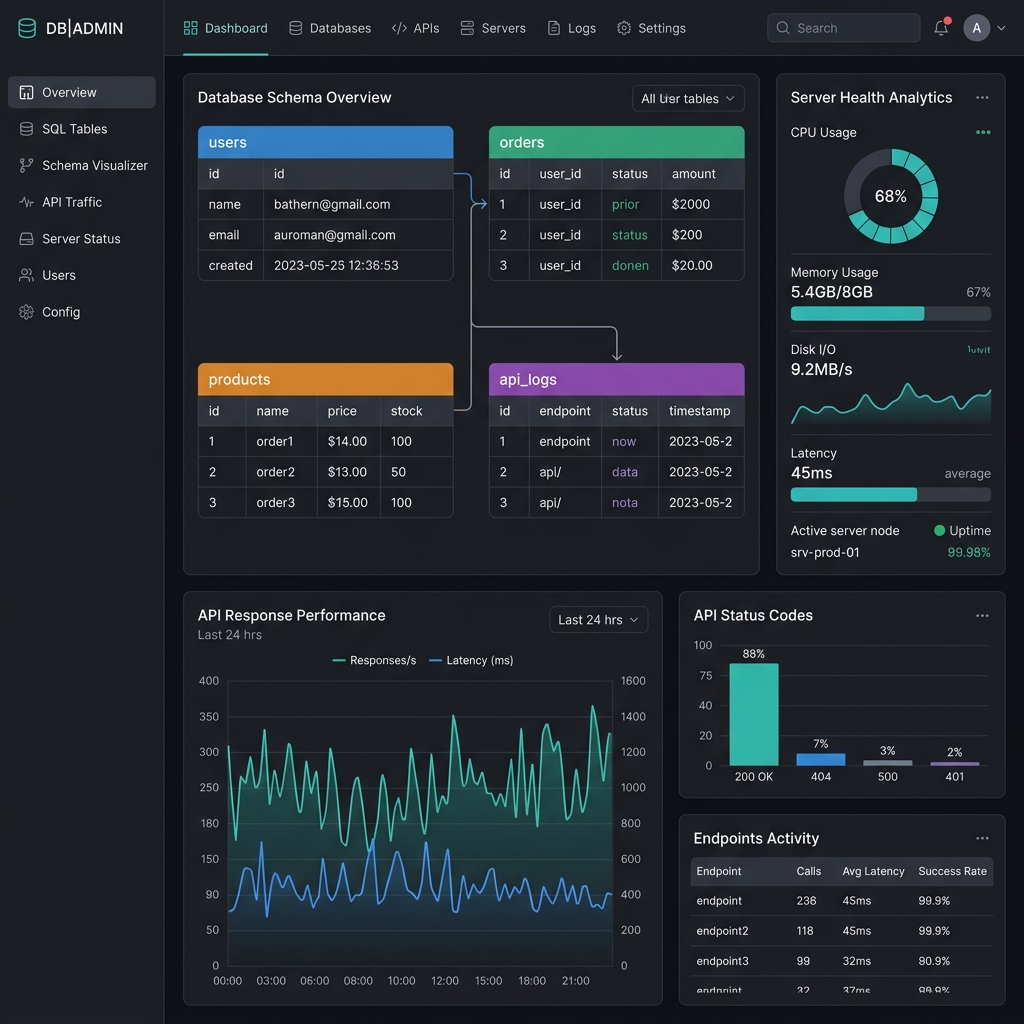Click the Search input field

coord(843,28)
